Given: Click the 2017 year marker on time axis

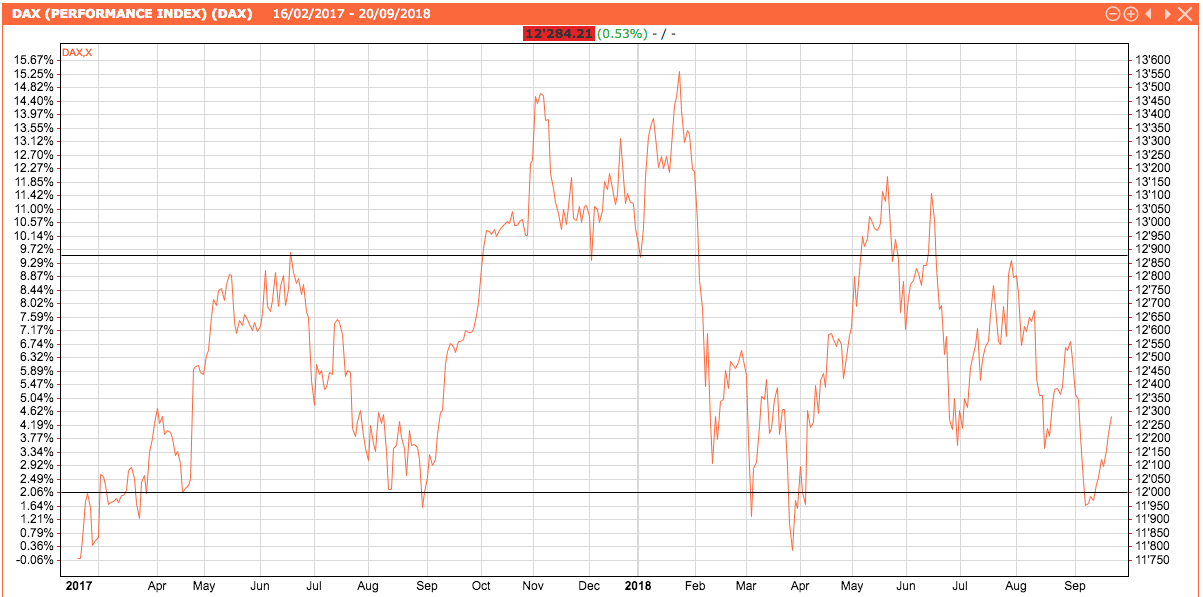Looking at the screenshot, I should click(77, 585).
